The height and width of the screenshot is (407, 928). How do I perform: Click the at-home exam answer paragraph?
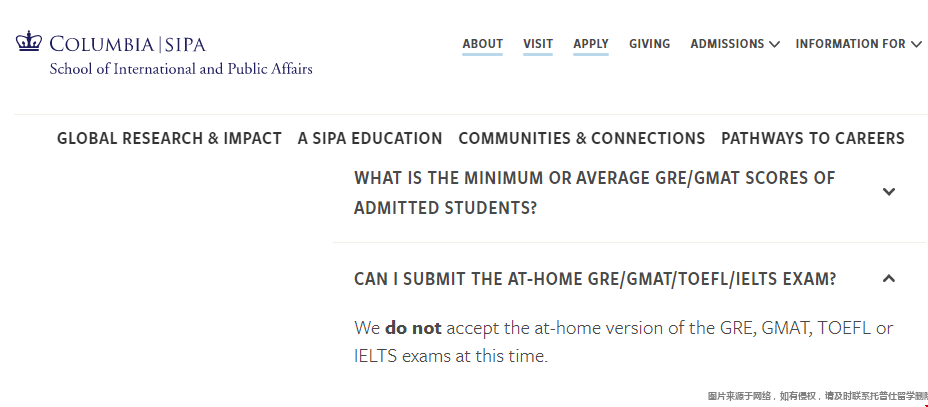(623, 342)
